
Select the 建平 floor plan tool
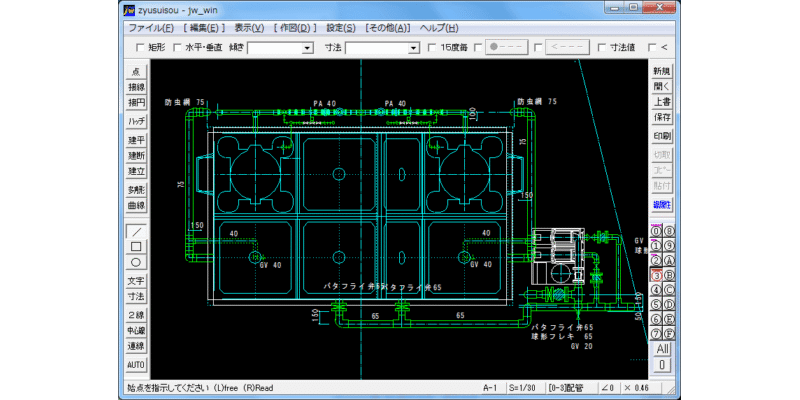(136, 140)
